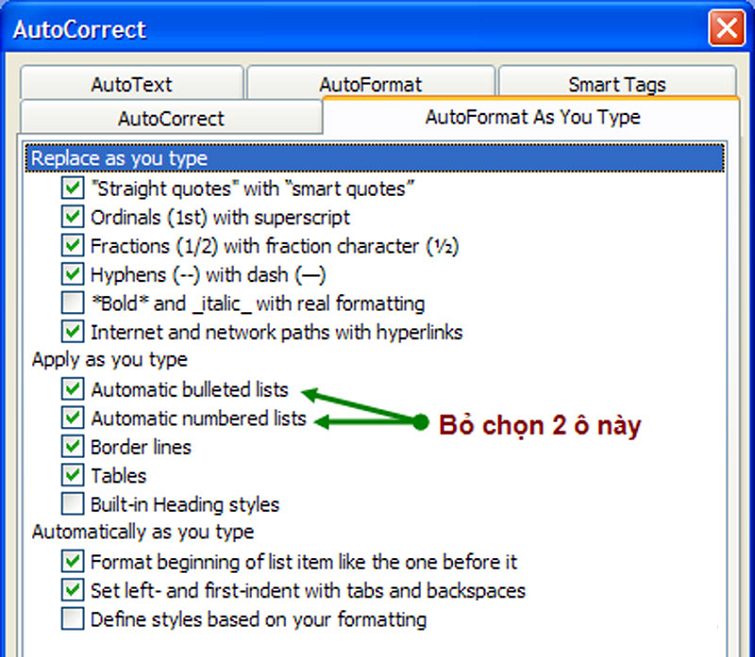Click the AutoFormat As You Type tab
Screen dimensions: 755x657
pos(532,117)
